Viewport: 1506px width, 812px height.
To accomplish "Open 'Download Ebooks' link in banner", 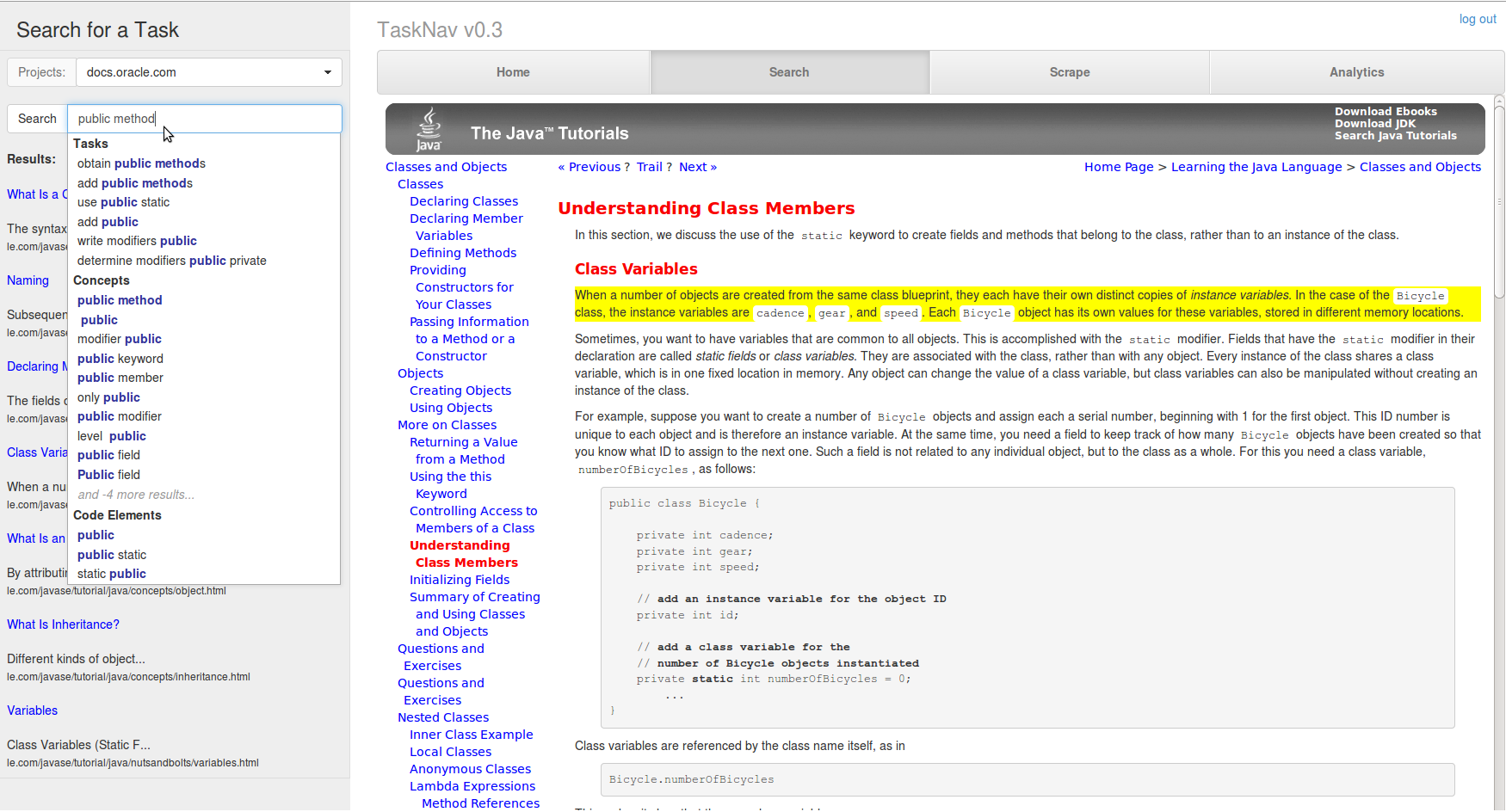I will tap(1386, 112).
